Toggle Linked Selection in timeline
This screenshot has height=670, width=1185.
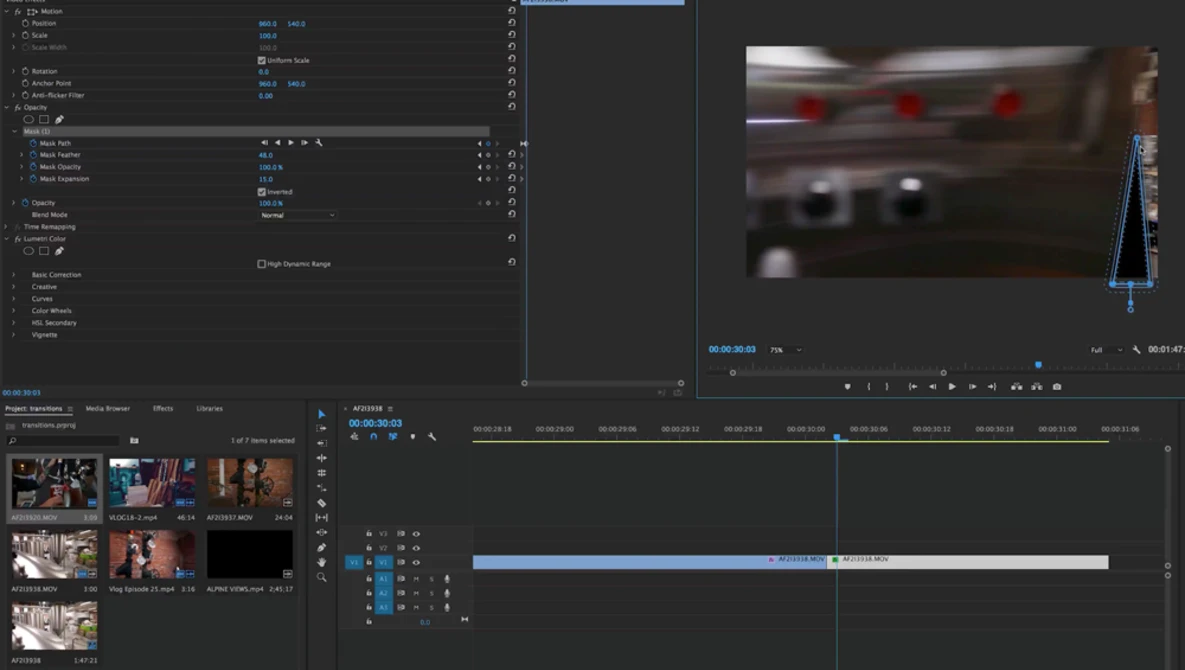click(393, 437)
